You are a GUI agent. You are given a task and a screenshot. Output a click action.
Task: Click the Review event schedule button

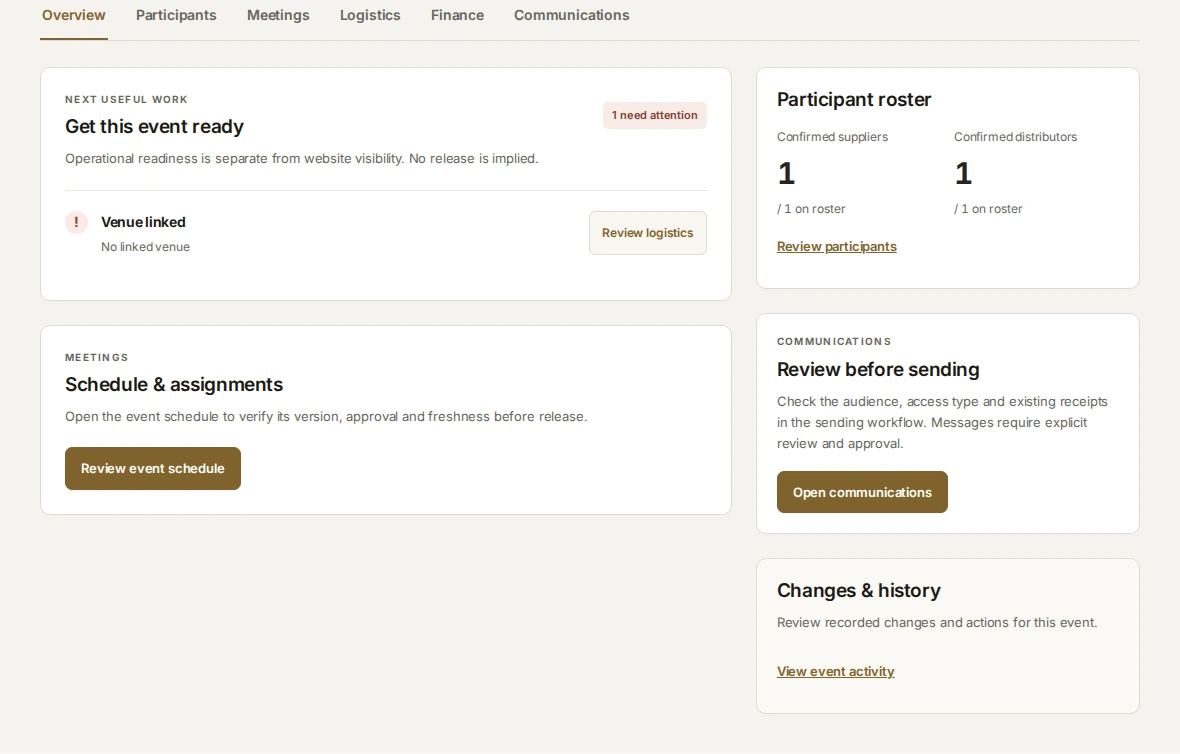click(153, 469)
